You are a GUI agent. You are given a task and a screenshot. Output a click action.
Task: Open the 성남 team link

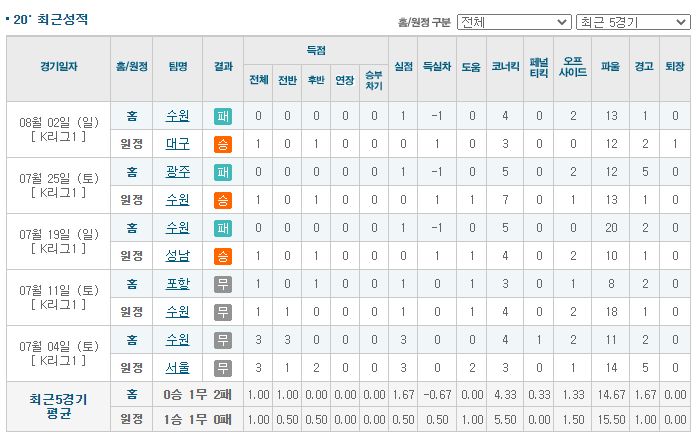tap(178, 256)
